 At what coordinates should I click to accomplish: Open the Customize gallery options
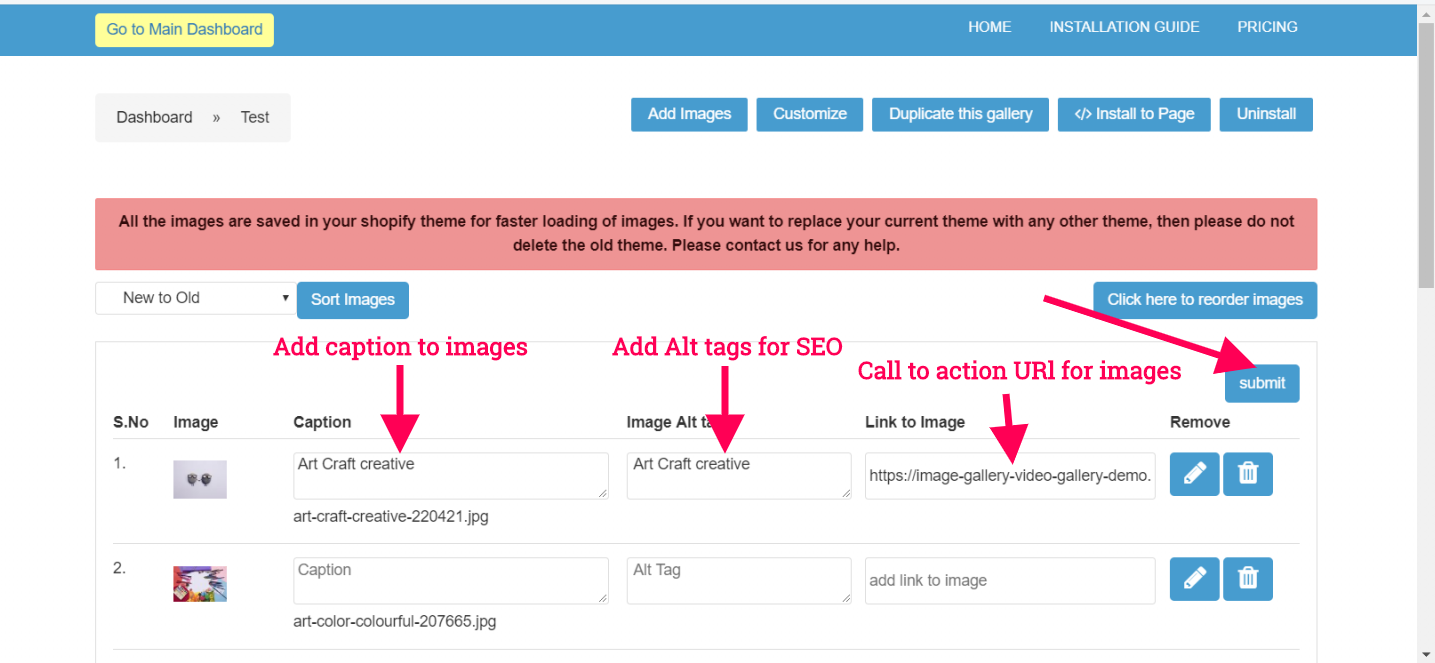tap(810, 114)
